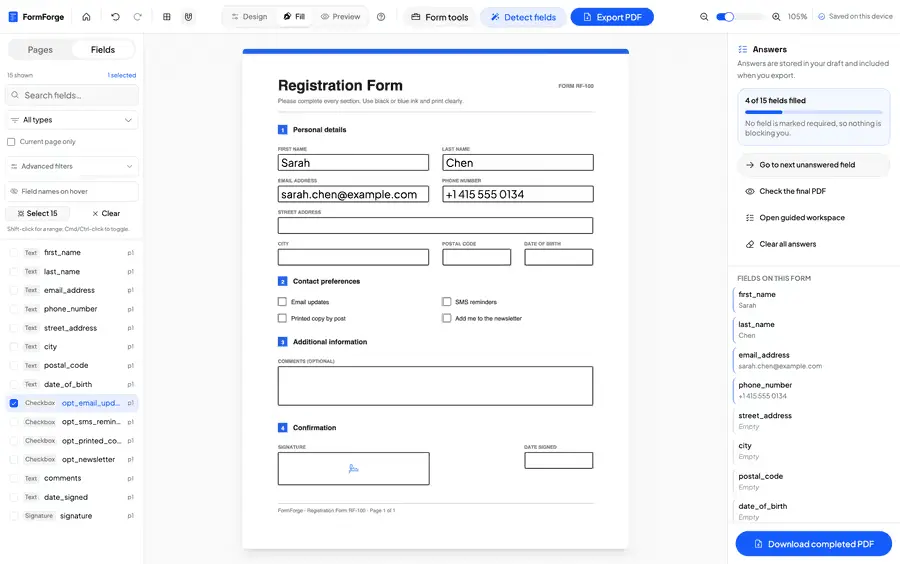900x564 pixels.
Task: Open Form tools
Action: click(x=440, y=17)
